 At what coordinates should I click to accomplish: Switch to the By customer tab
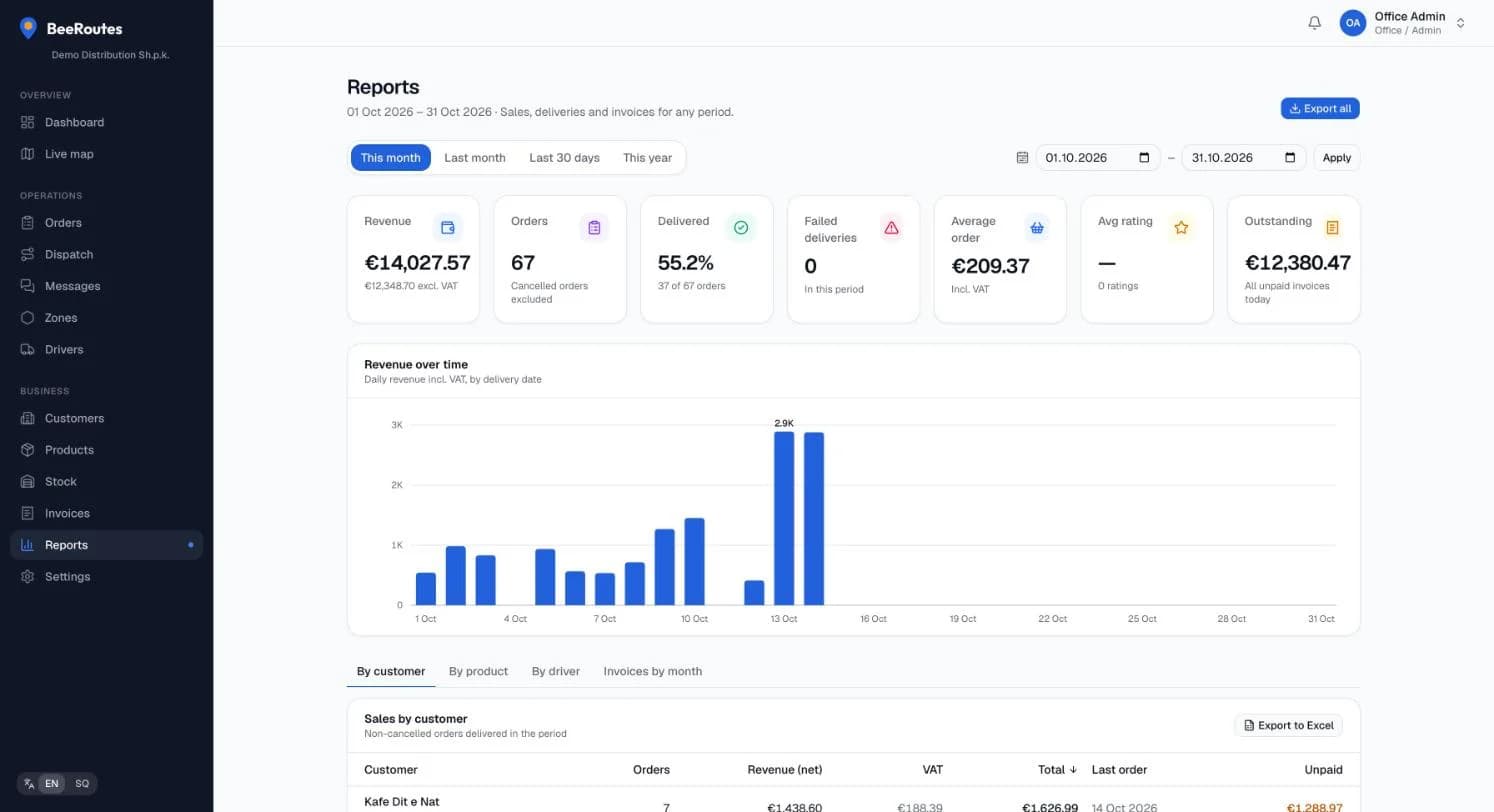(391, 671)
